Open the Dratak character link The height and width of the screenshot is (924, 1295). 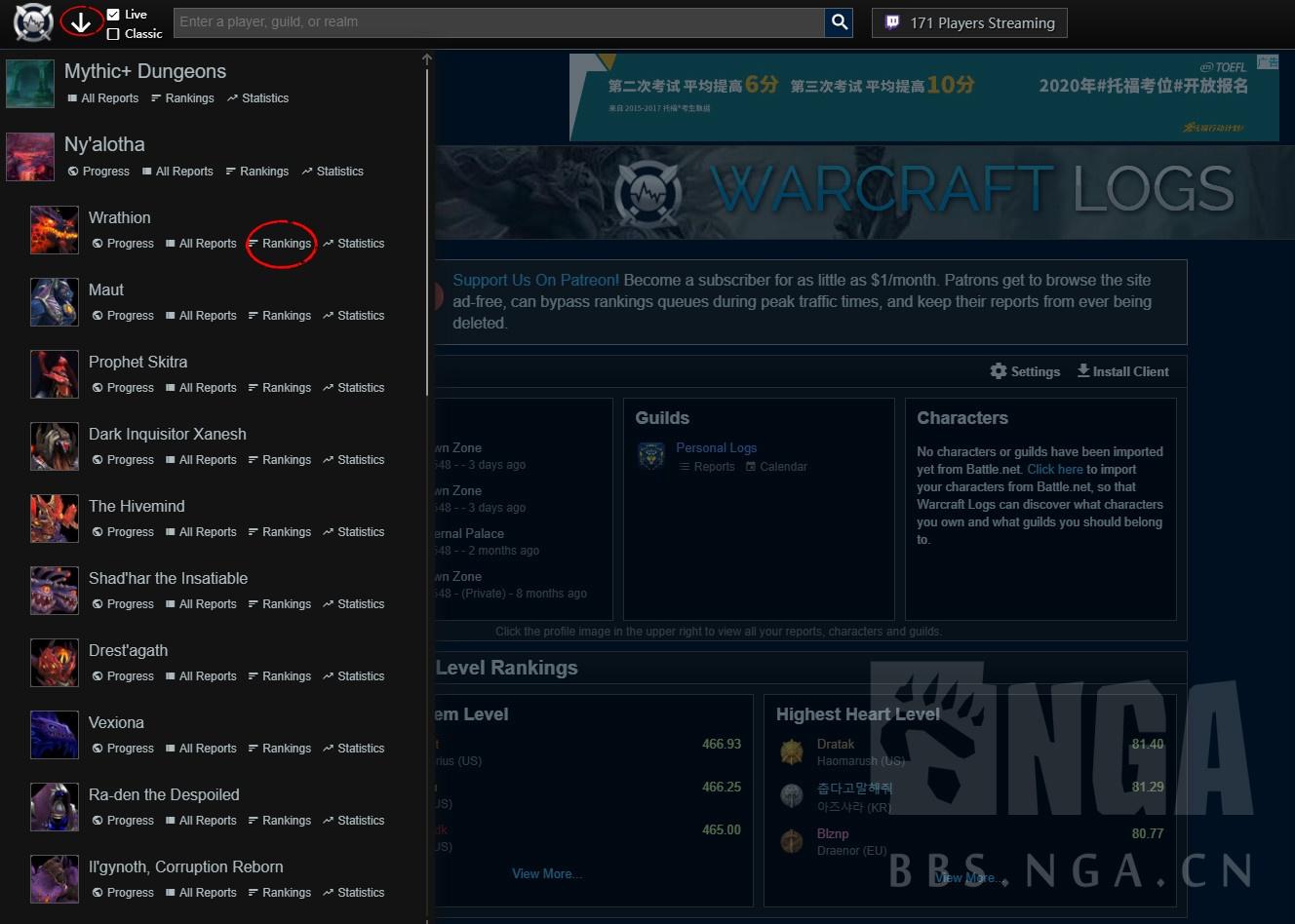[x=836, y=745]
